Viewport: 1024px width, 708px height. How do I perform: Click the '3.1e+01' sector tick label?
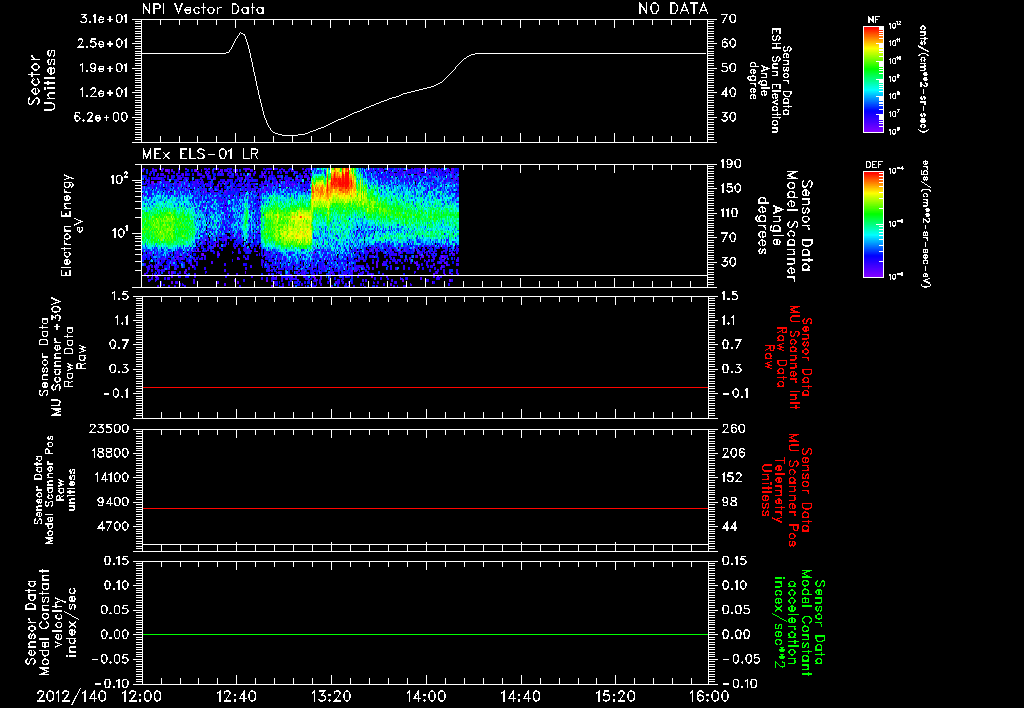(x=104, y=19)
